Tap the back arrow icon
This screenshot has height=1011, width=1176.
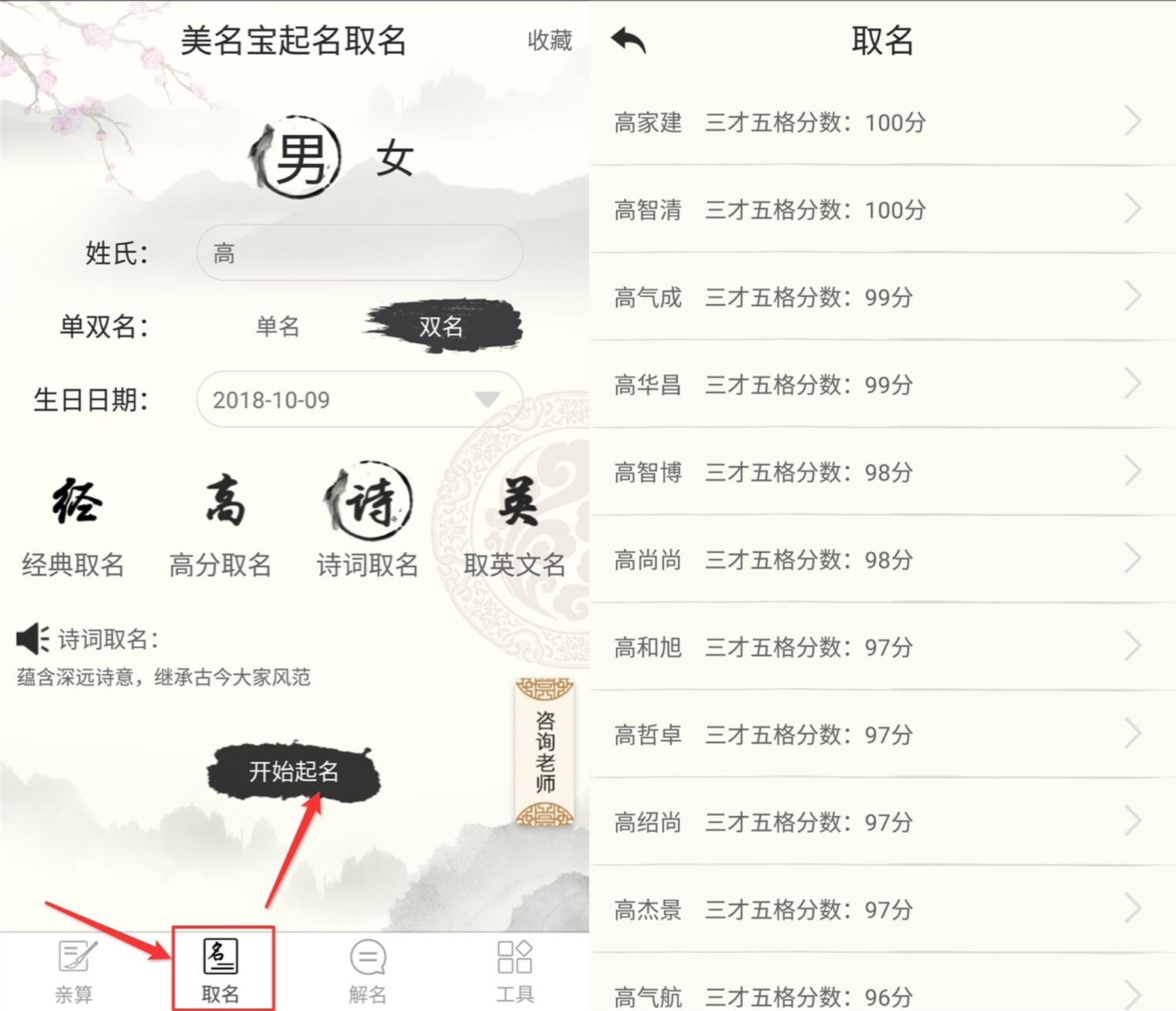click(628, 40)
